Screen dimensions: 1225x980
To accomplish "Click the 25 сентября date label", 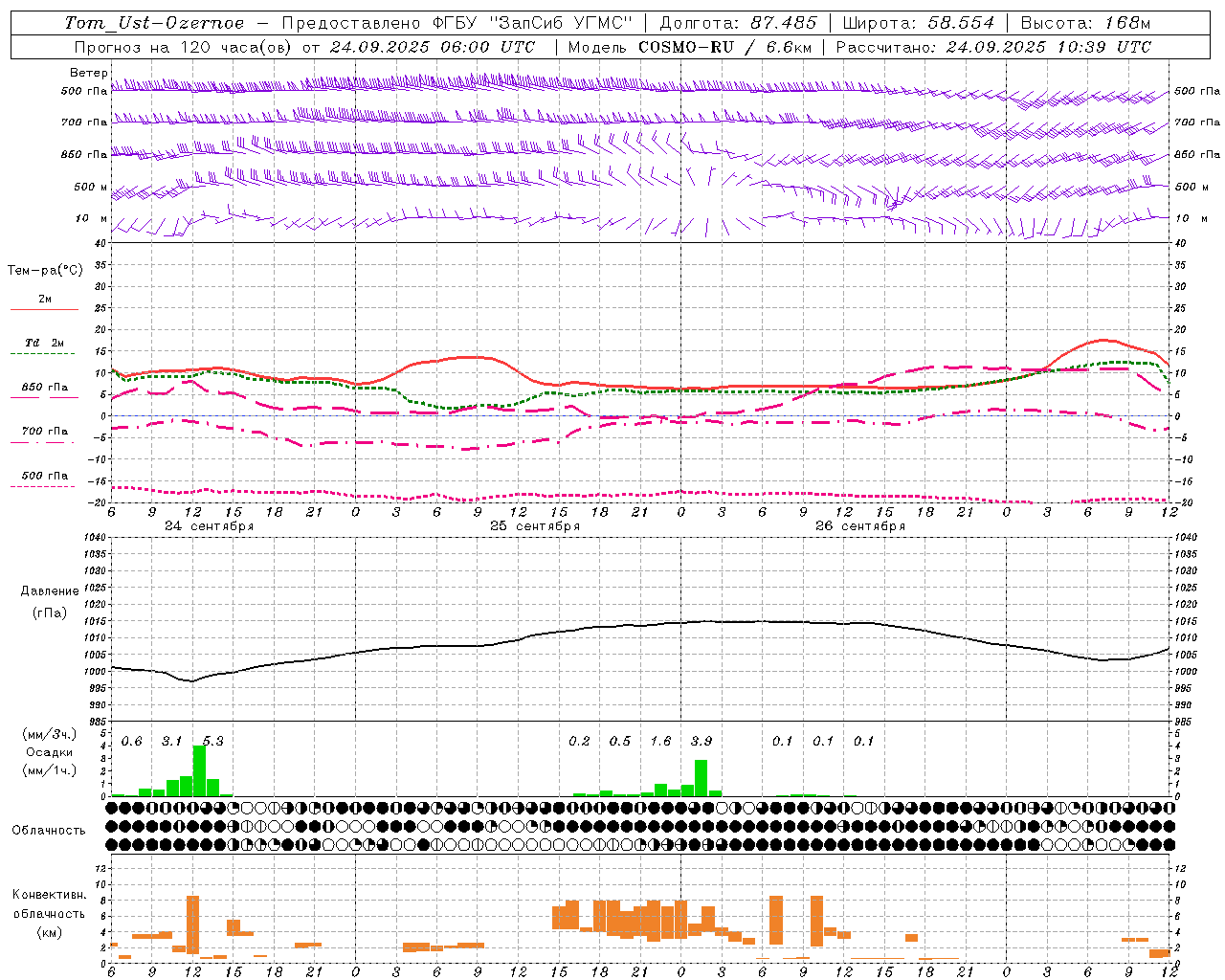I will 535,526.
